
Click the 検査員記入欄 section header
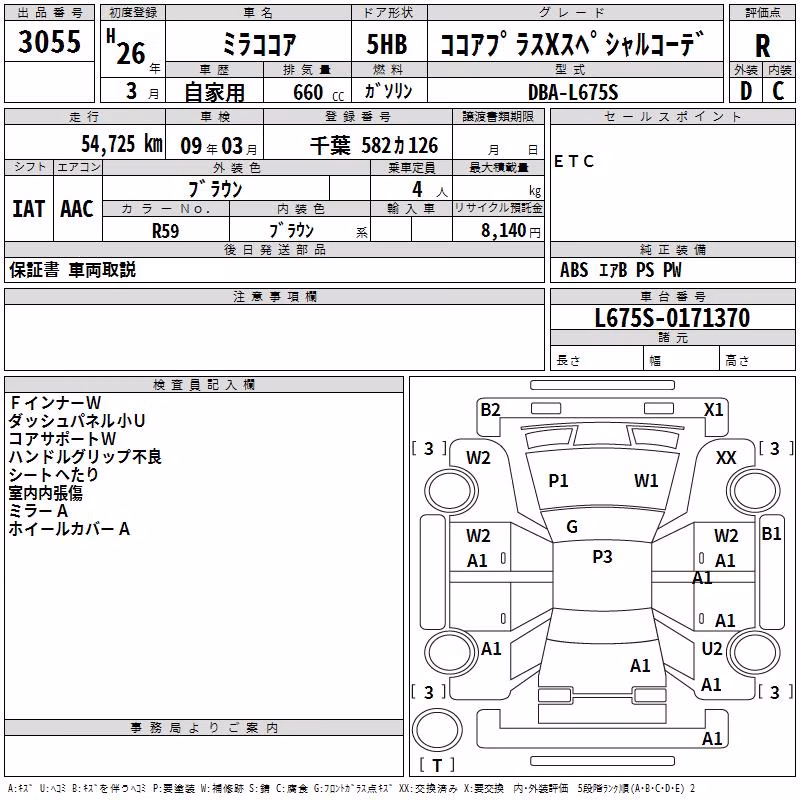[204, 385]
